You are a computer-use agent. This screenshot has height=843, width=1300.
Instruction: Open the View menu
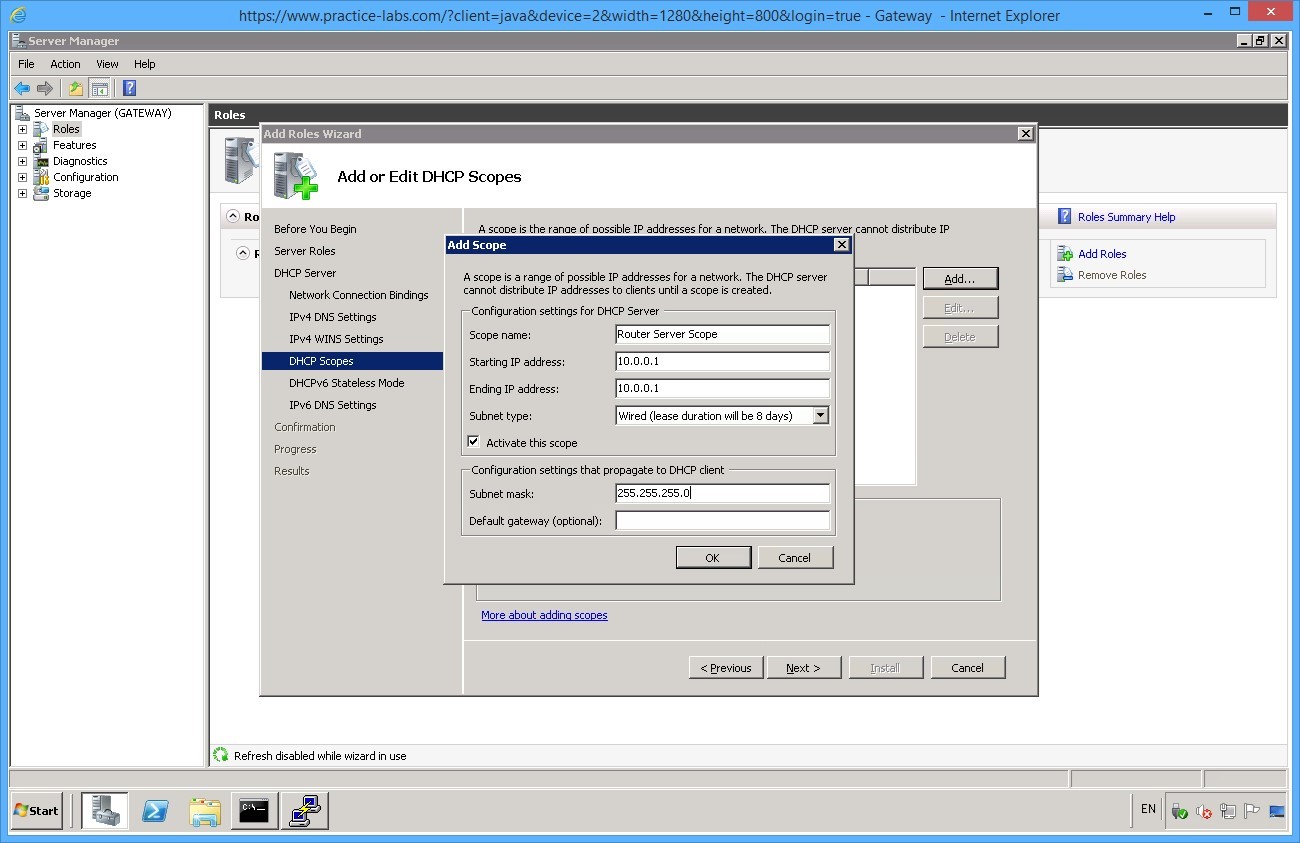pyautogui.click(x=107, y=64)
